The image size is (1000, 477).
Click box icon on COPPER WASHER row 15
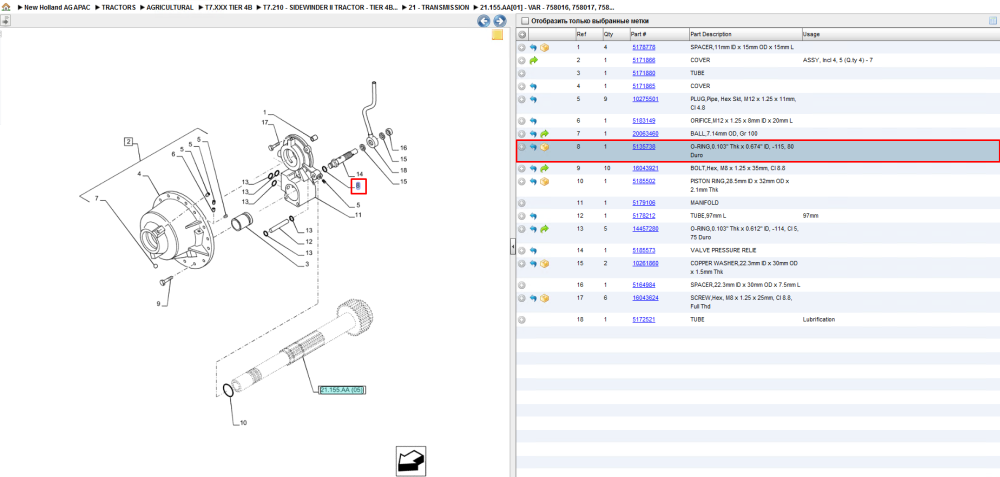coord(545,263)
